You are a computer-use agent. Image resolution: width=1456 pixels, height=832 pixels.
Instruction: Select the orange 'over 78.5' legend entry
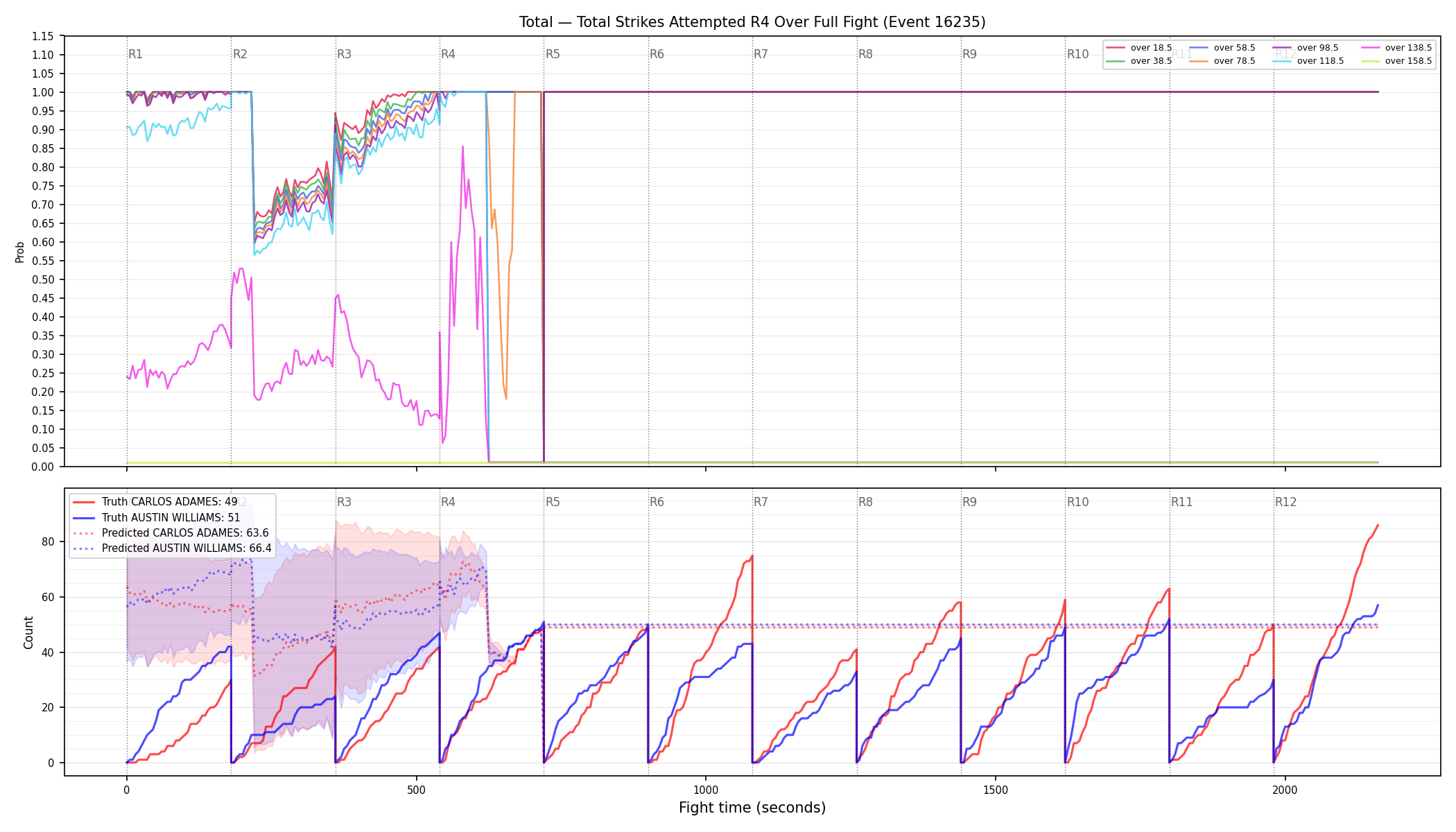point(1222,61)
